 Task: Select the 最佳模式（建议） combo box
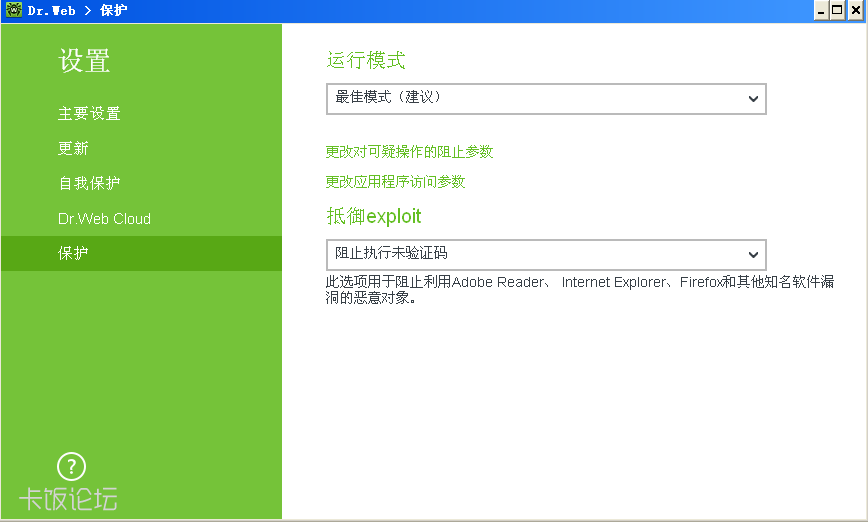pyautogui.click(x=546, y=99)
